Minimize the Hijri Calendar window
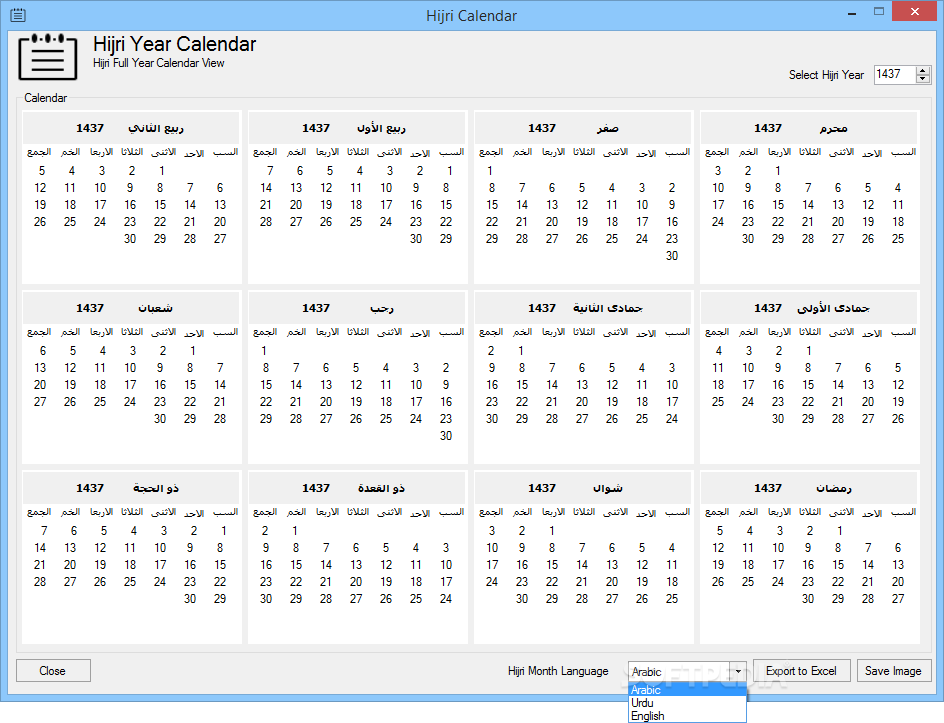Image resolution: width=944 pixels, height=723 pixels. click(x=852, y=13)
